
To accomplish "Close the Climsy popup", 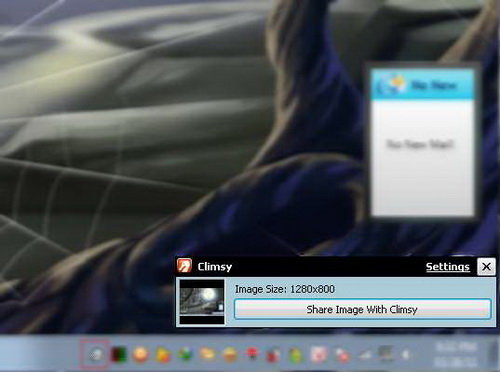I will 486,266.
